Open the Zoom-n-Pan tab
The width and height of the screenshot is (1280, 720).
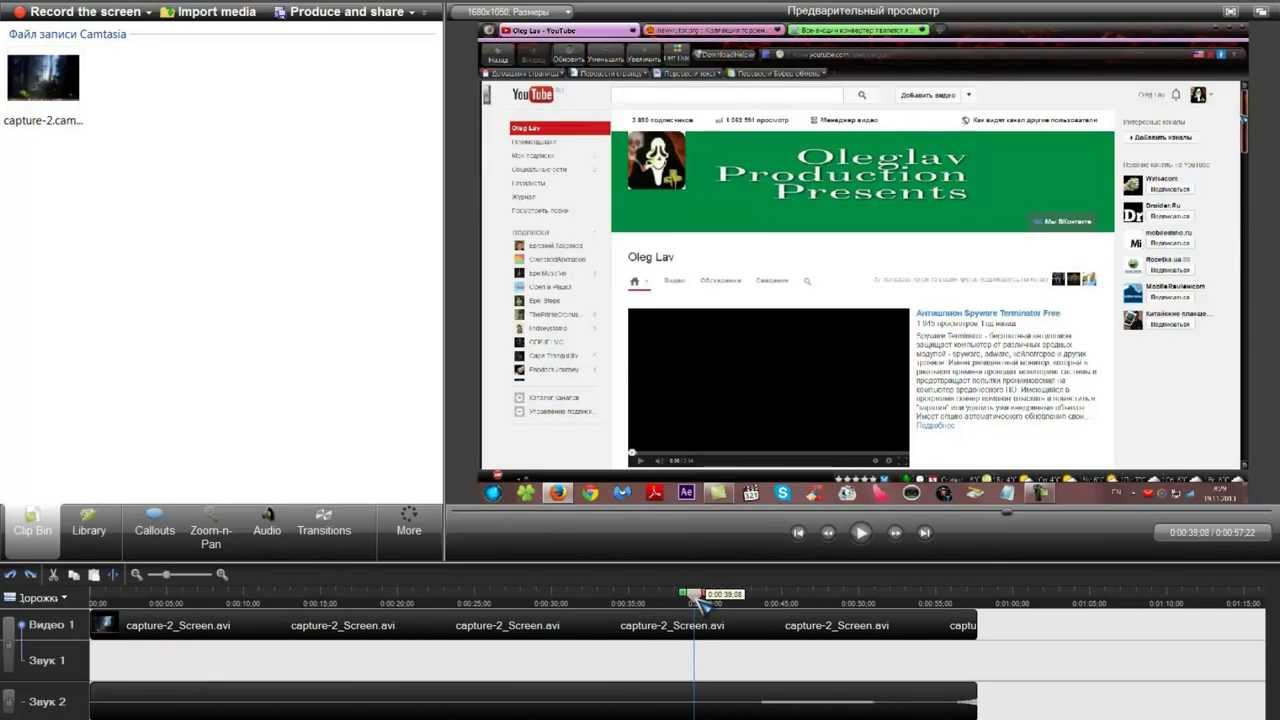click(x=211, y=528)
